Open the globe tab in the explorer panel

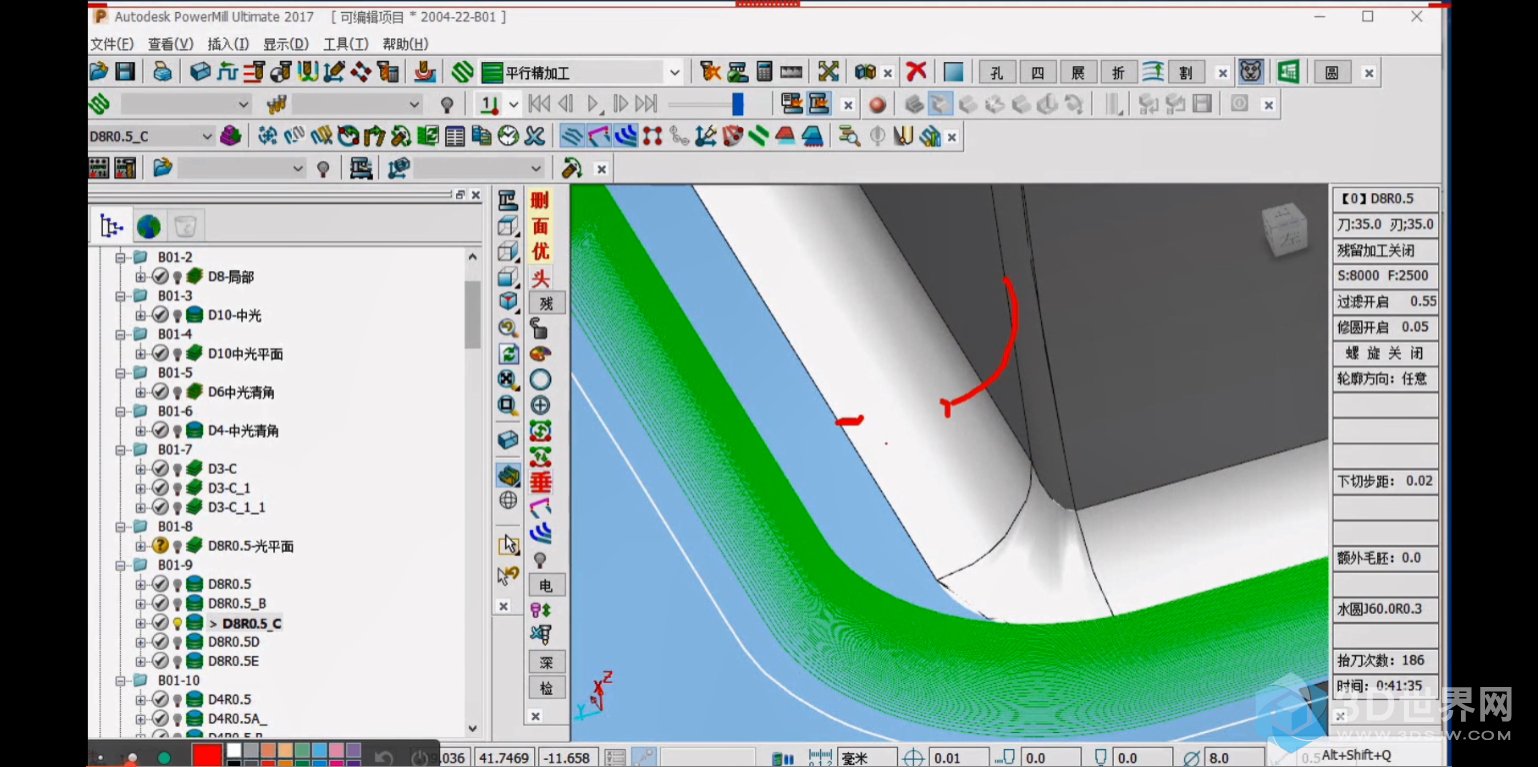149,226
